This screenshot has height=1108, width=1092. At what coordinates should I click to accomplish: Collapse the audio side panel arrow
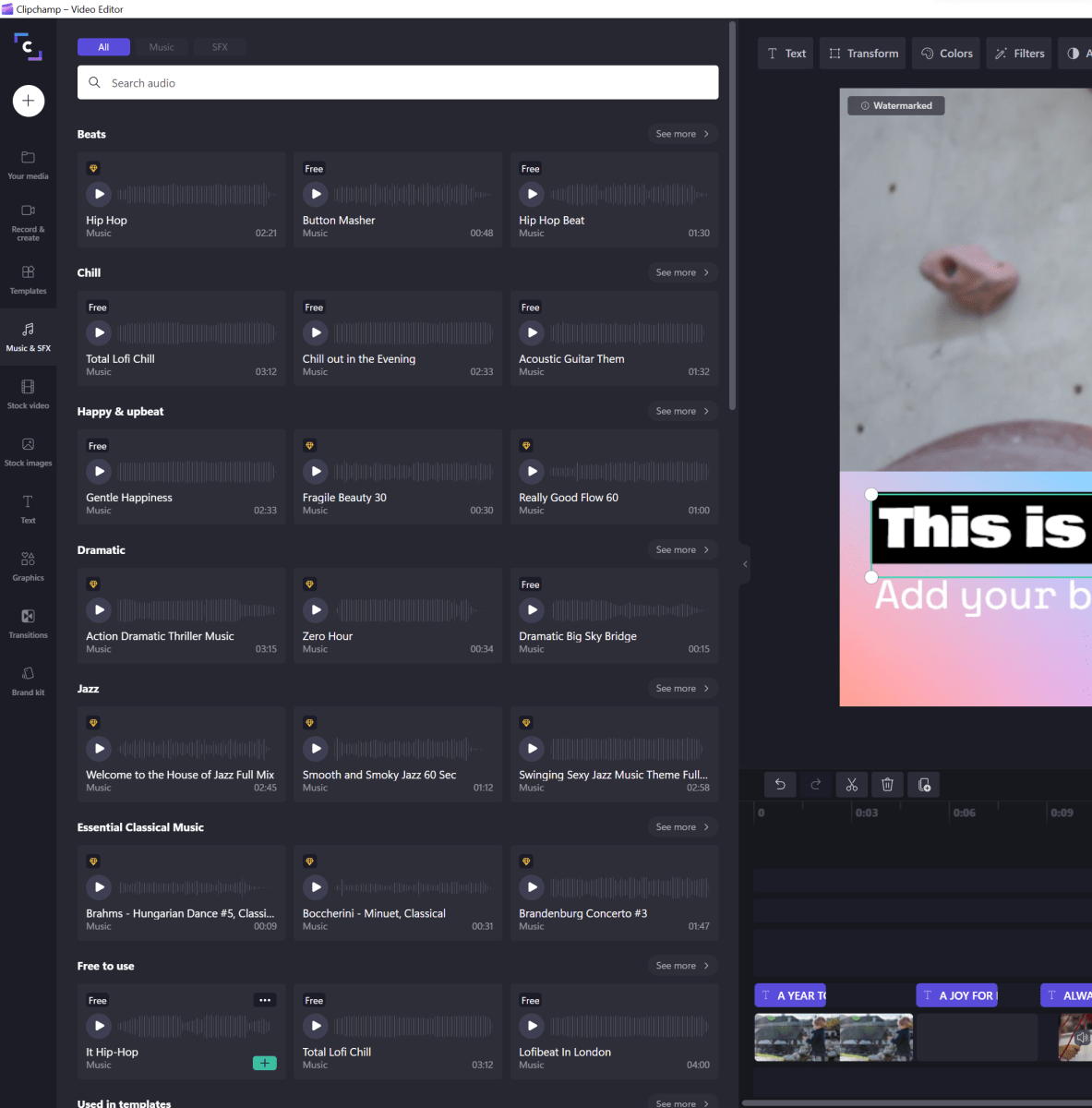point(745,563)
